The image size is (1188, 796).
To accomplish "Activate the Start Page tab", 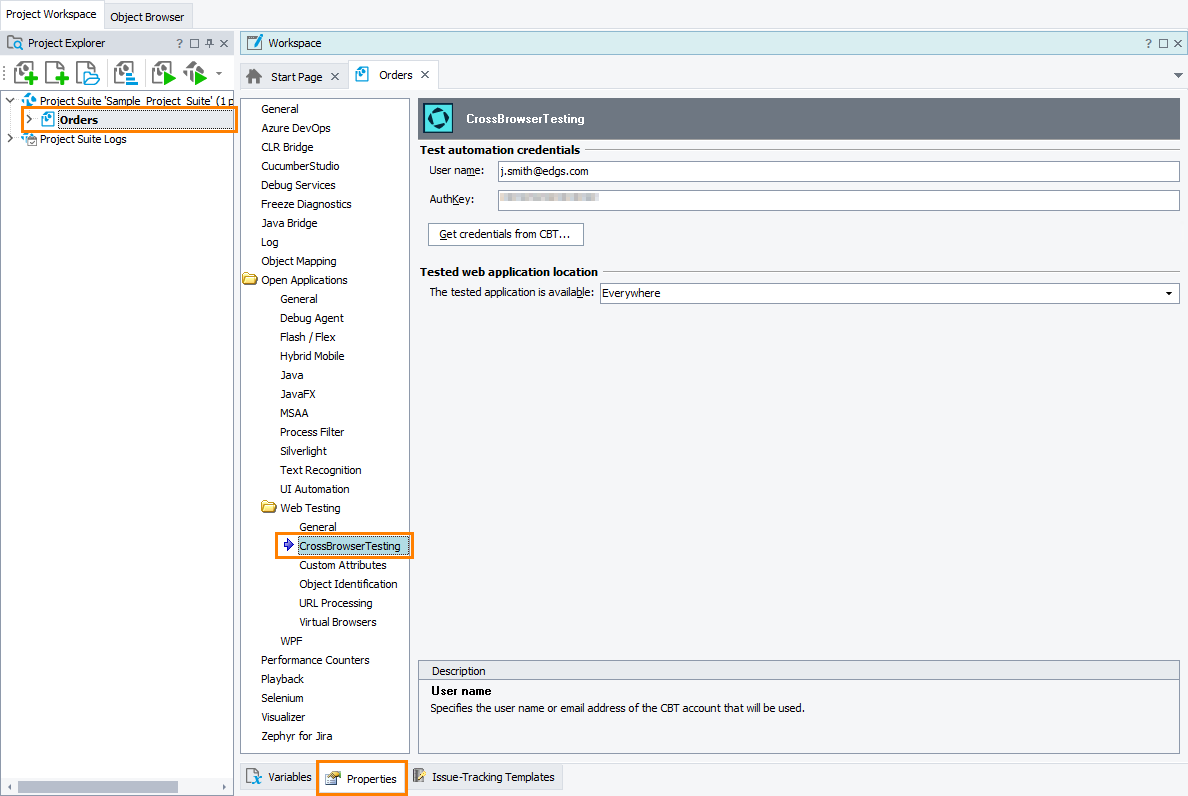I will tap(293, 74).
